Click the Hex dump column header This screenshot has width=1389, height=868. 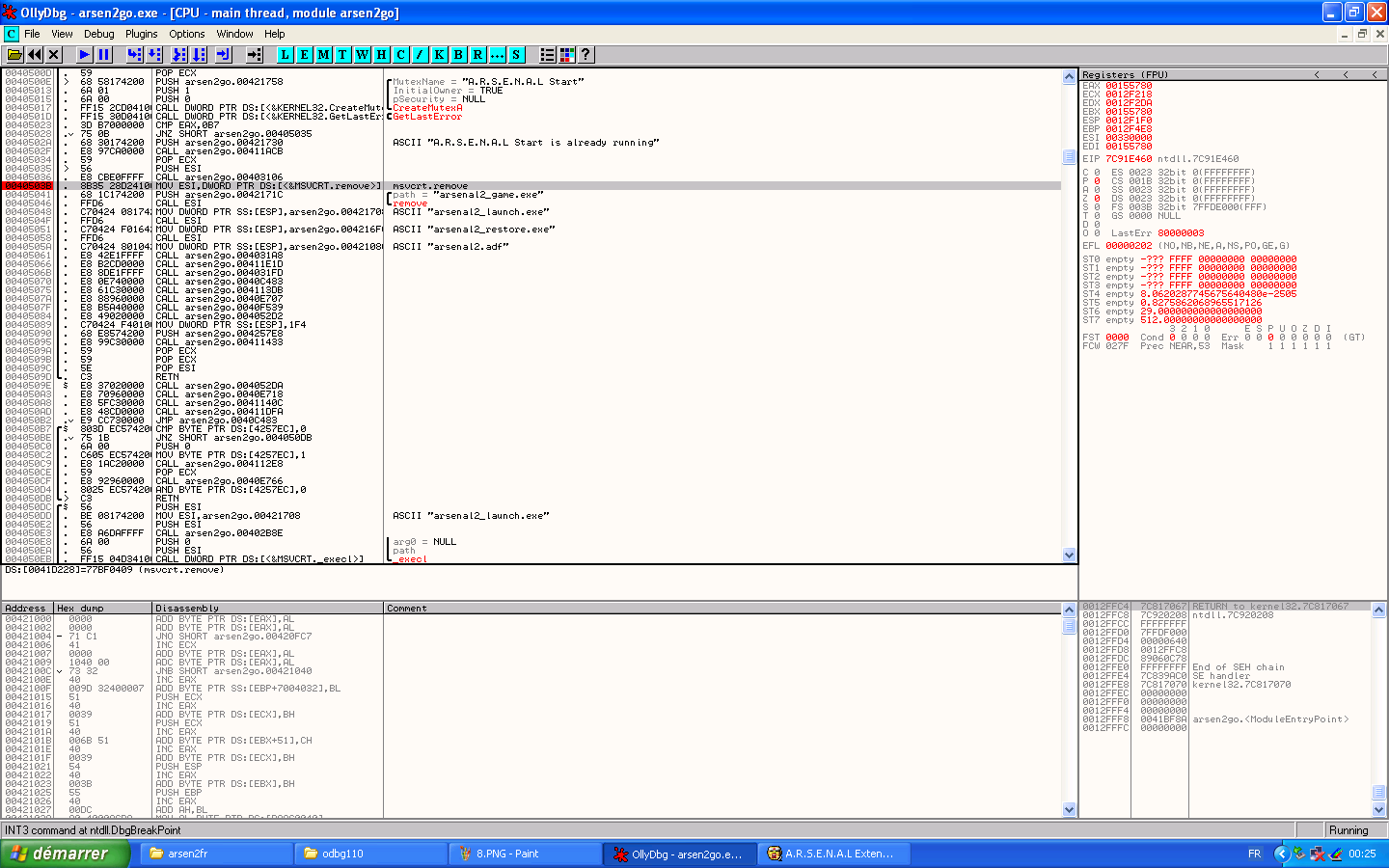[103, 608]
